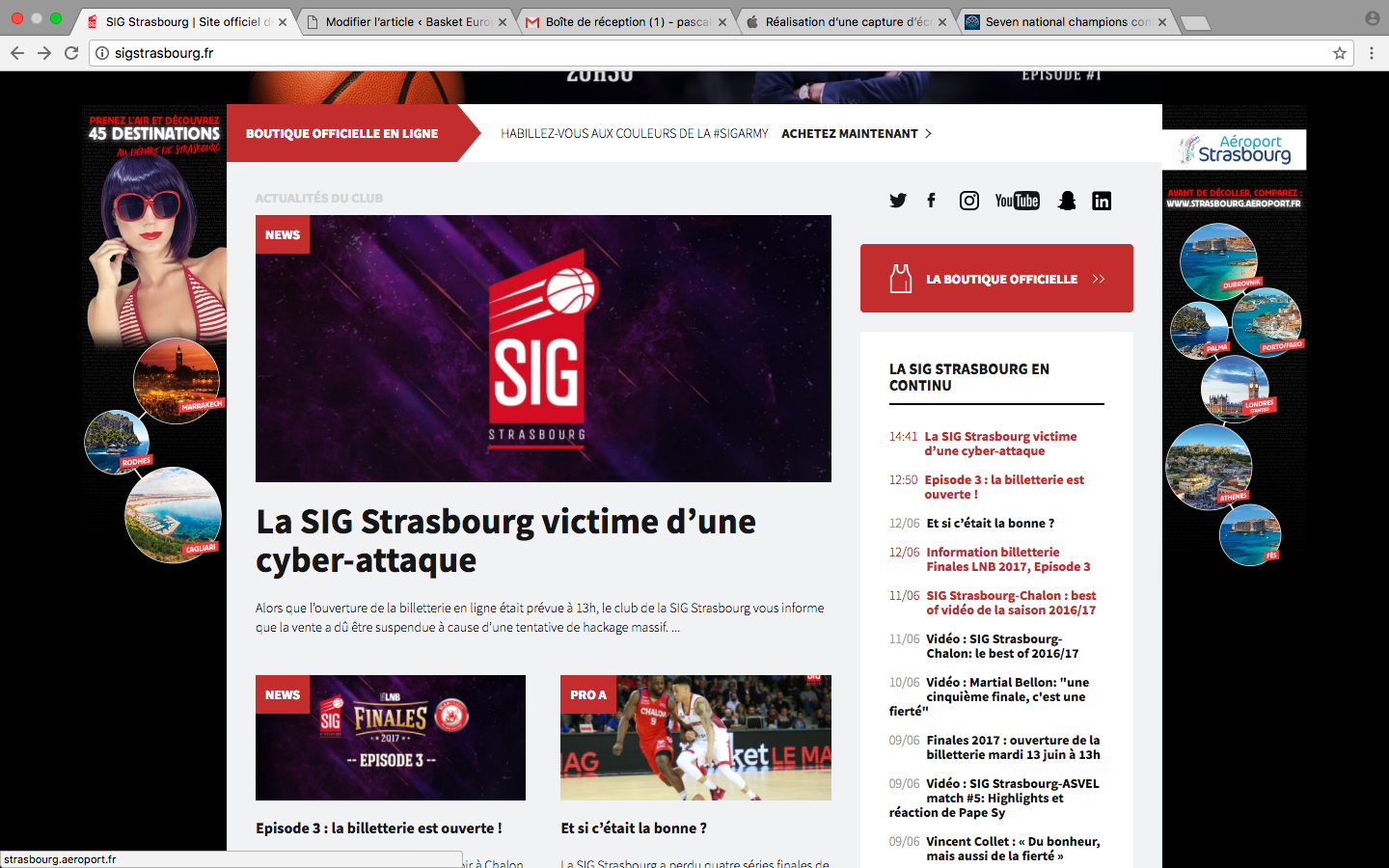1389x868 pixels.
Task: Open the SIG Snapchat icon
Action: coord(1067,201)
